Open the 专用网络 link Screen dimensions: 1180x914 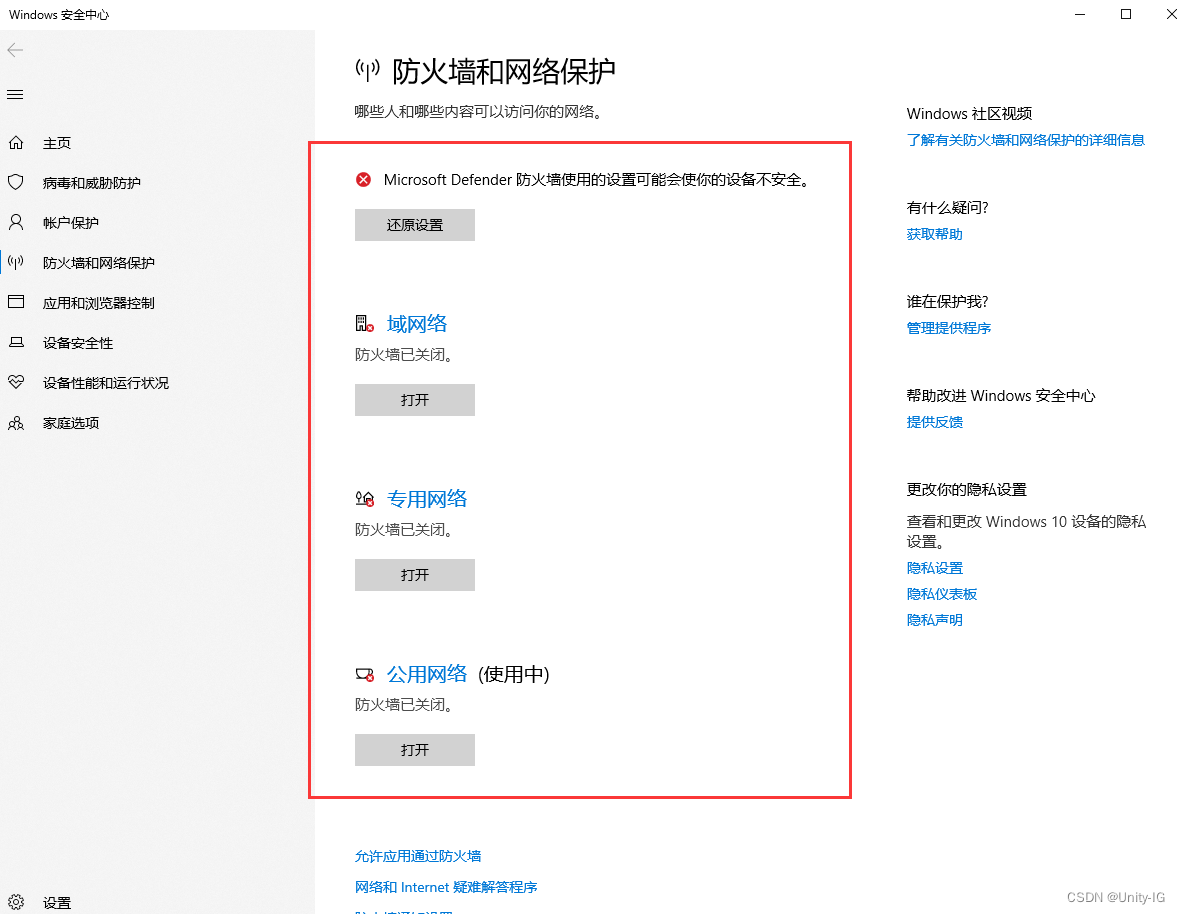pos(427,499)
